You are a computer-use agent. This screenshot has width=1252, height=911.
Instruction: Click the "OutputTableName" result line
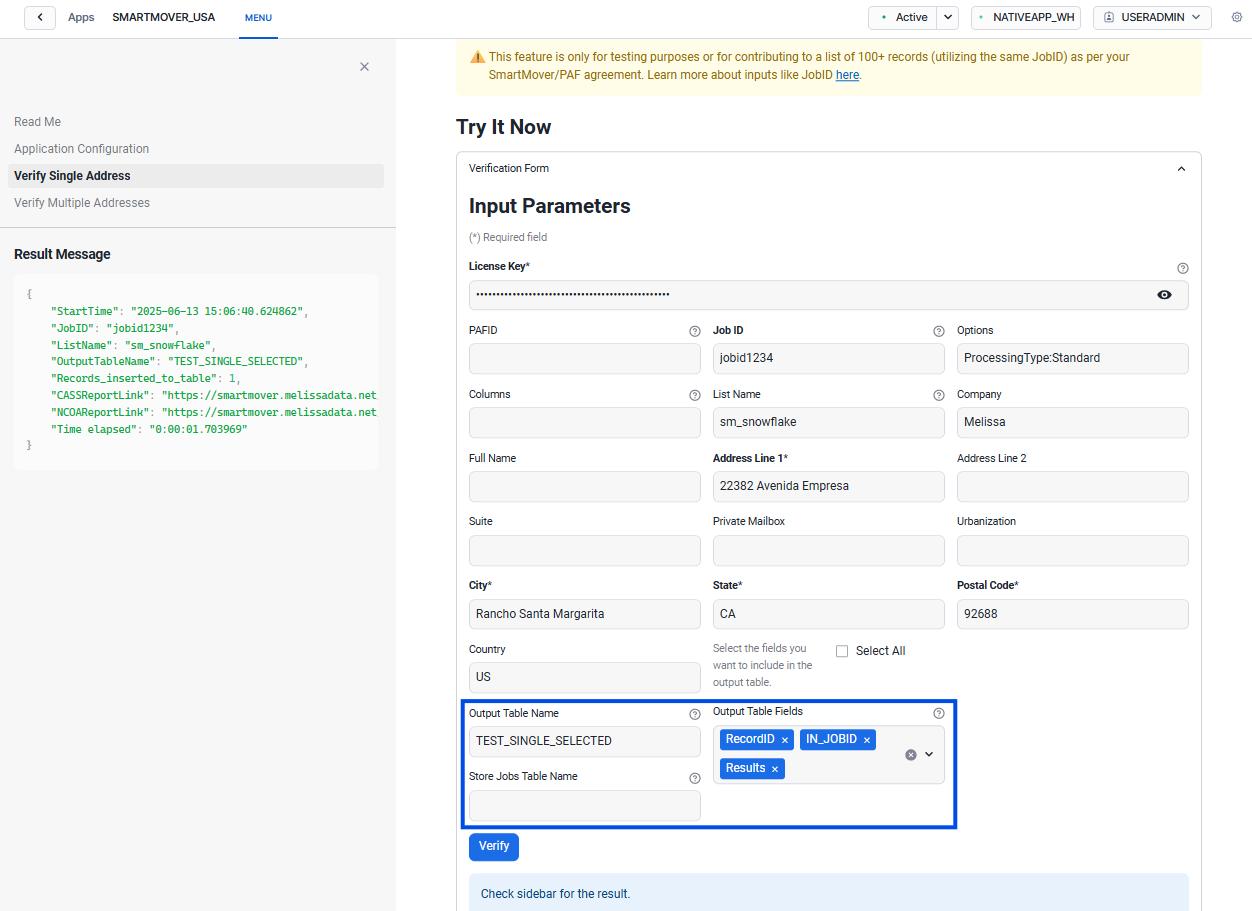tap(181, 361)
